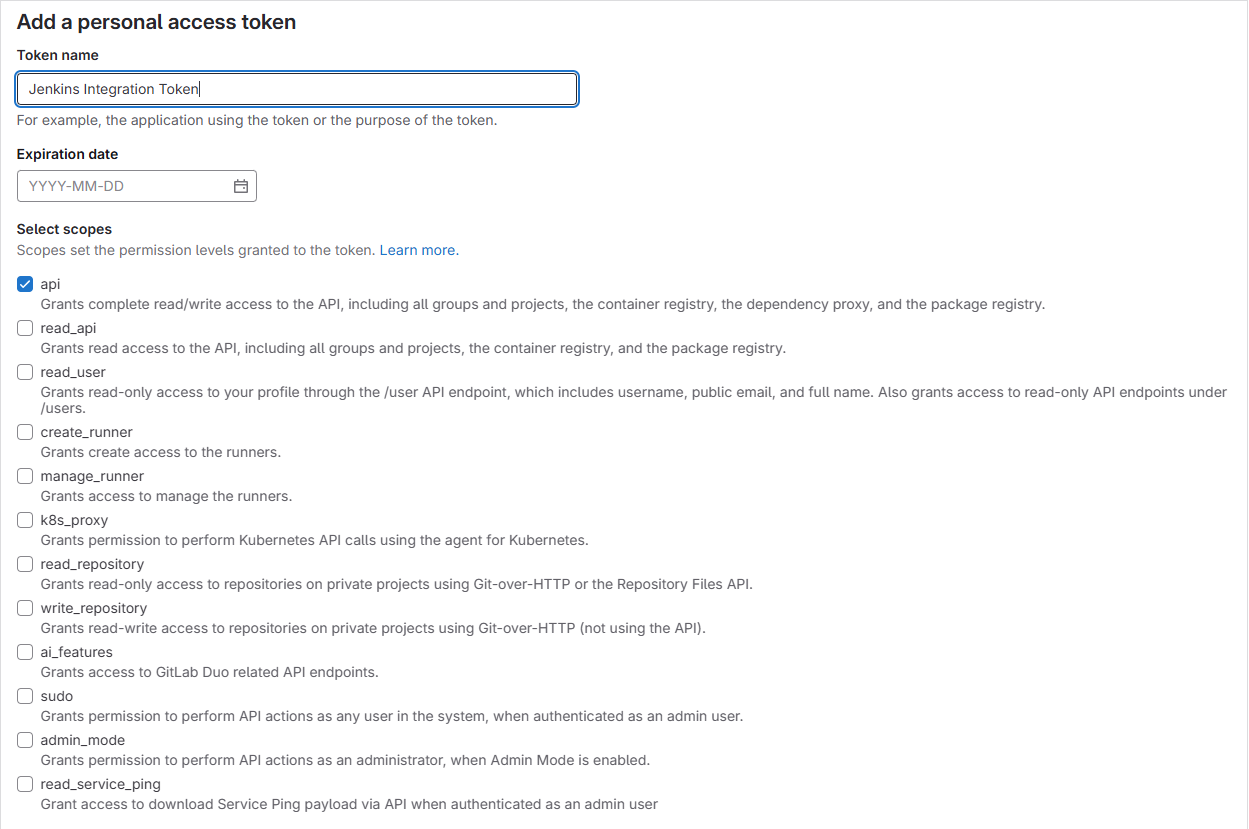Uncheck the api scope checkbox
This screenshot has width=1249, height=829.
tap(25, 284)
